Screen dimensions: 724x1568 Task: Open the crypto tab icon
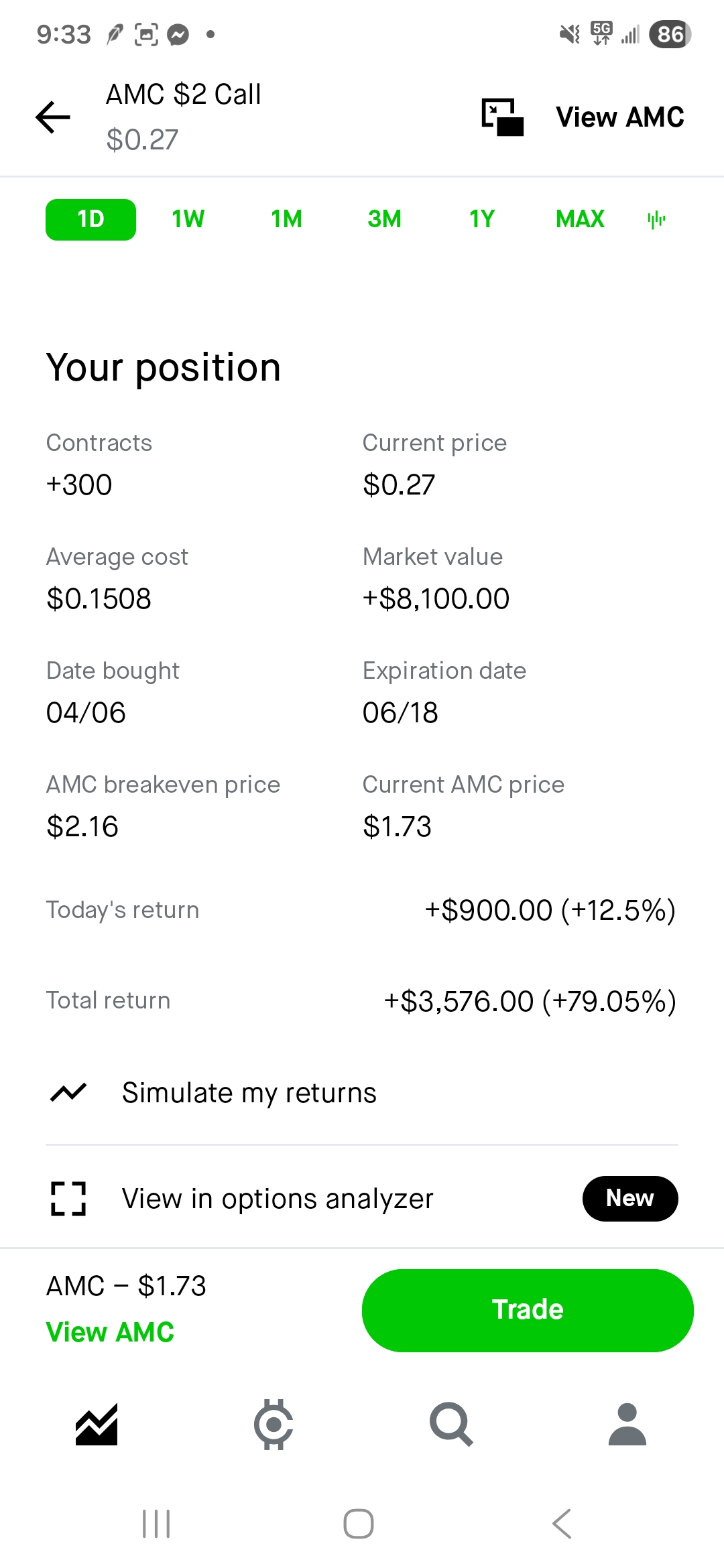274,1424
